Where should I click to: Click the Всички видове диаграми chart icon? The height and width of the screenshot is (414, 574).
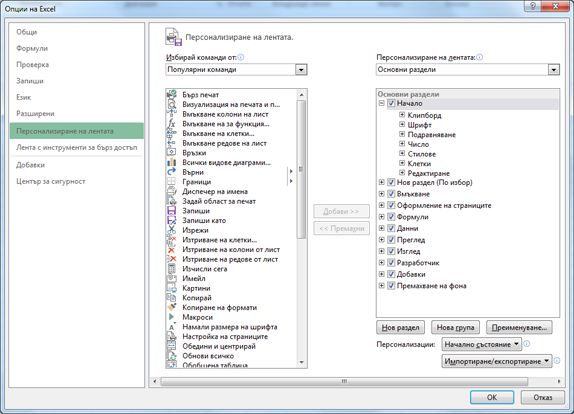tap(171, 163)
